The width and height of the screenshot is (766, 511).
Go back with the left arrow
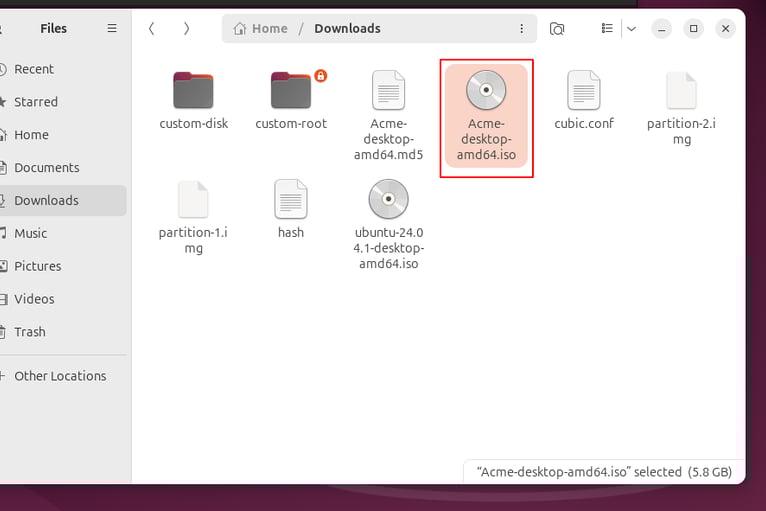(x=151, y=29)
